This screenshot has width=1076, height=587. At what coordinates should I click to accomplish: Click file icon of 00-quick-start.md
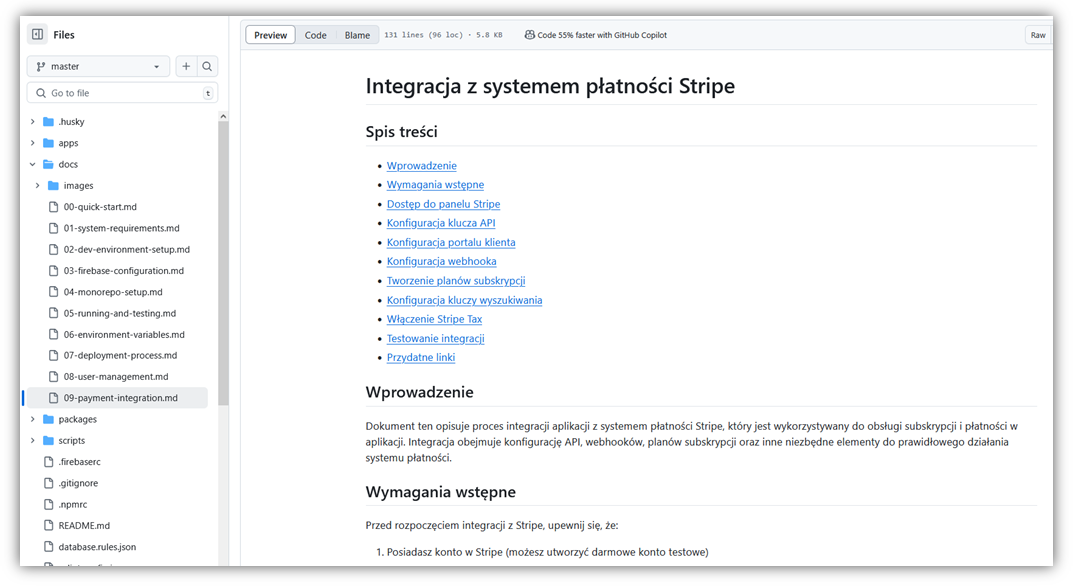54,207
